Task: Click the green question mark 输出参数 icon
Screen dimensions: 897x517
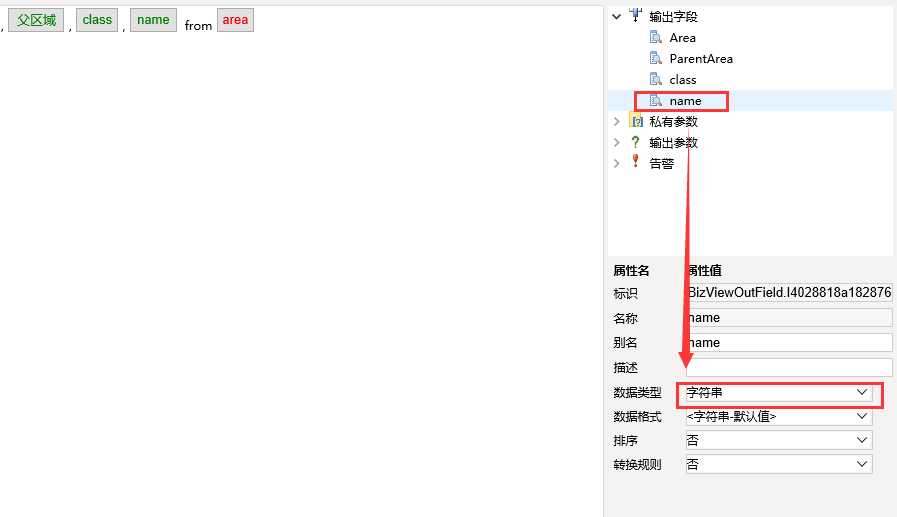Action: point(636,142)
